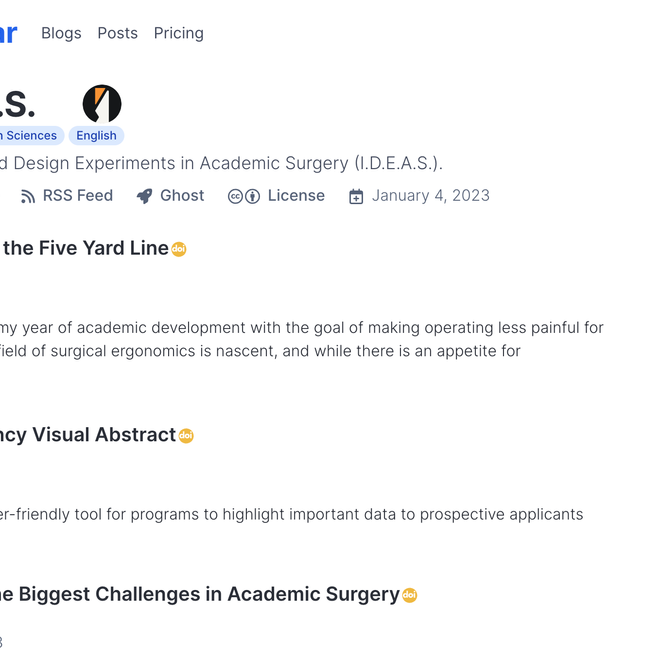Open the Pricing page
Viewport: 660px width, 660px height.
pyautogui.click(x=178, y=33)
